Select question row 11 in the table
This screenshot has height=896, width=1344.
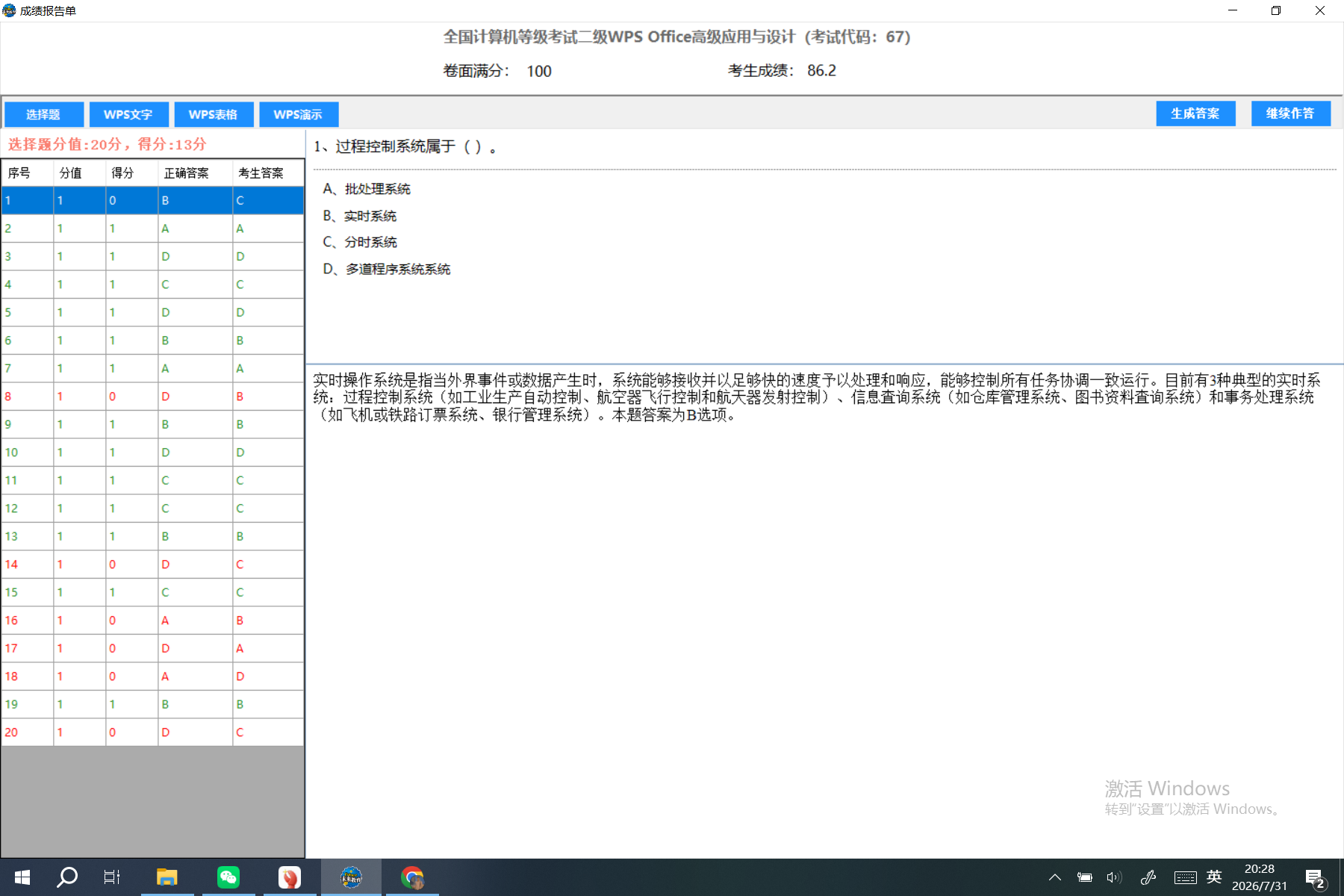point(152,480)
